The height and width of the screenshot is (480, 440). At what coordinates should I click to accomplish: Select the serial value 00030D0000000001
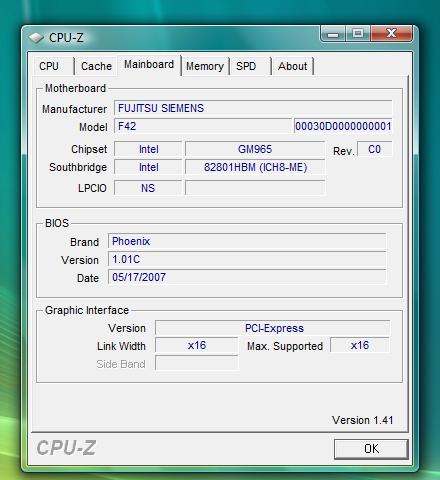(343, 126)
